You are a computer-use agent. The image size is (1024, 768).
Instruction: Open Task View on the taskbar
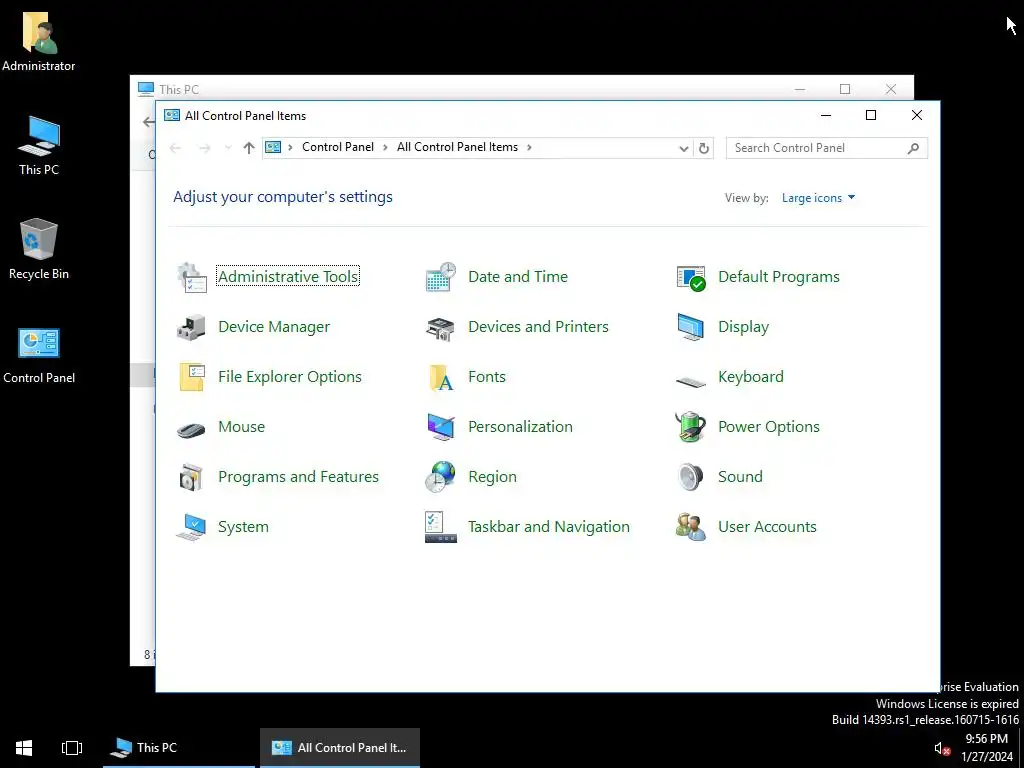pos(72,748)
